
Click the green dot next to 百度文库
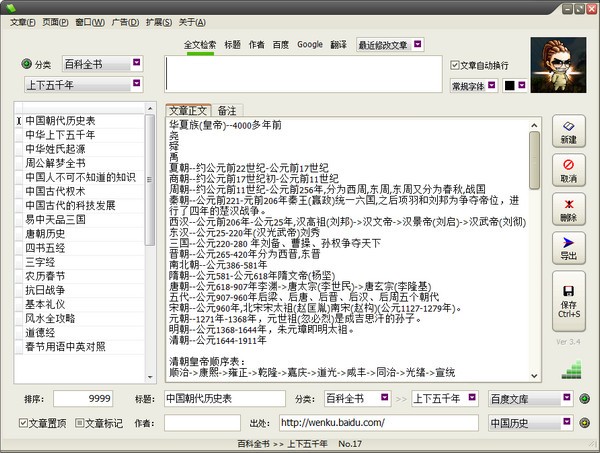click(585, 399)
